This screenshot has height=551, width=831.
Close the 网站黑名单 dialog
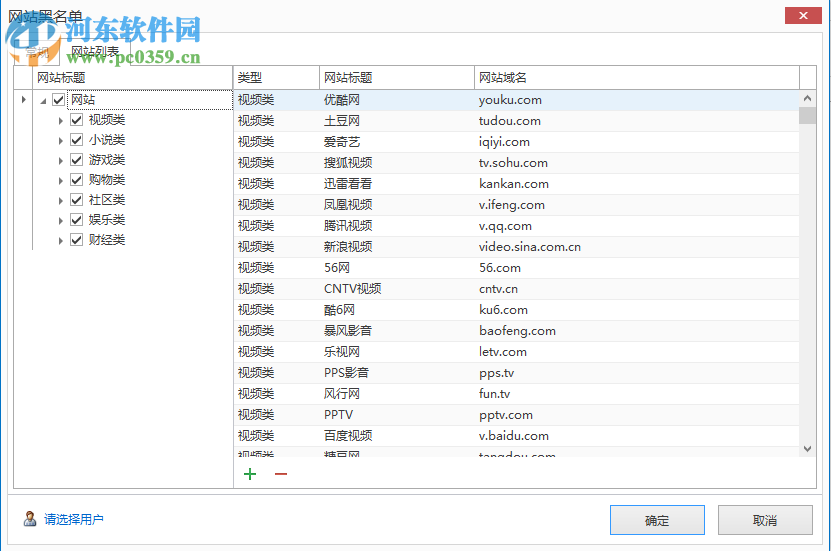(803, 16)
